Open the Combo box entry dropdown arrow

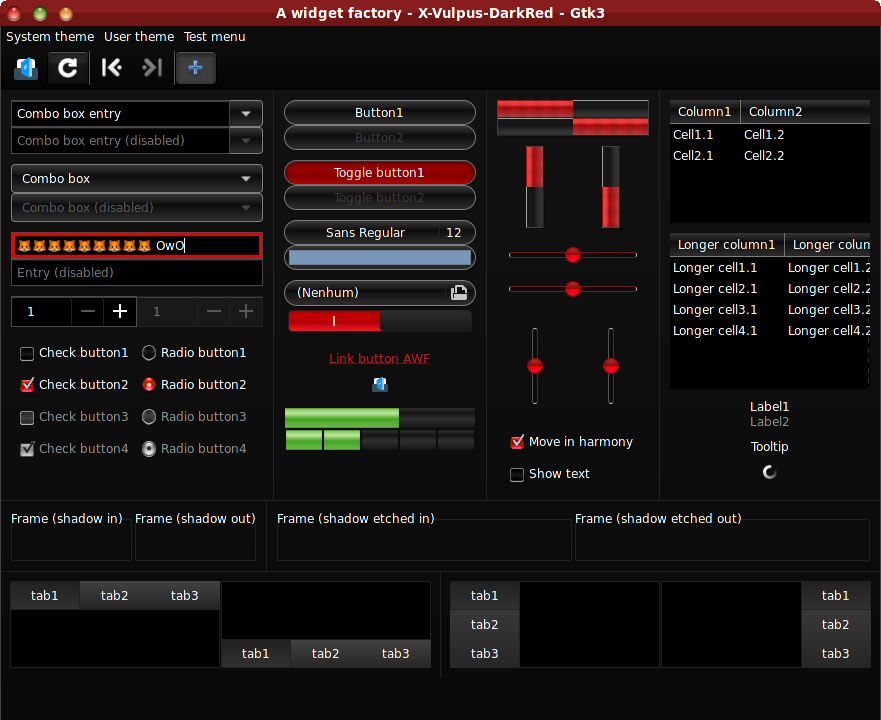[246, 114]
